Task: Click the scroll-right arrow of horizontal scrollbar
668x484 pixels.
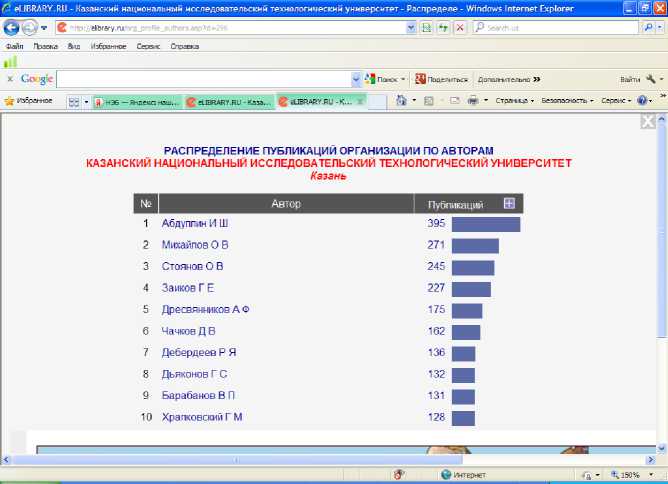Action: (x=651, y=460)
